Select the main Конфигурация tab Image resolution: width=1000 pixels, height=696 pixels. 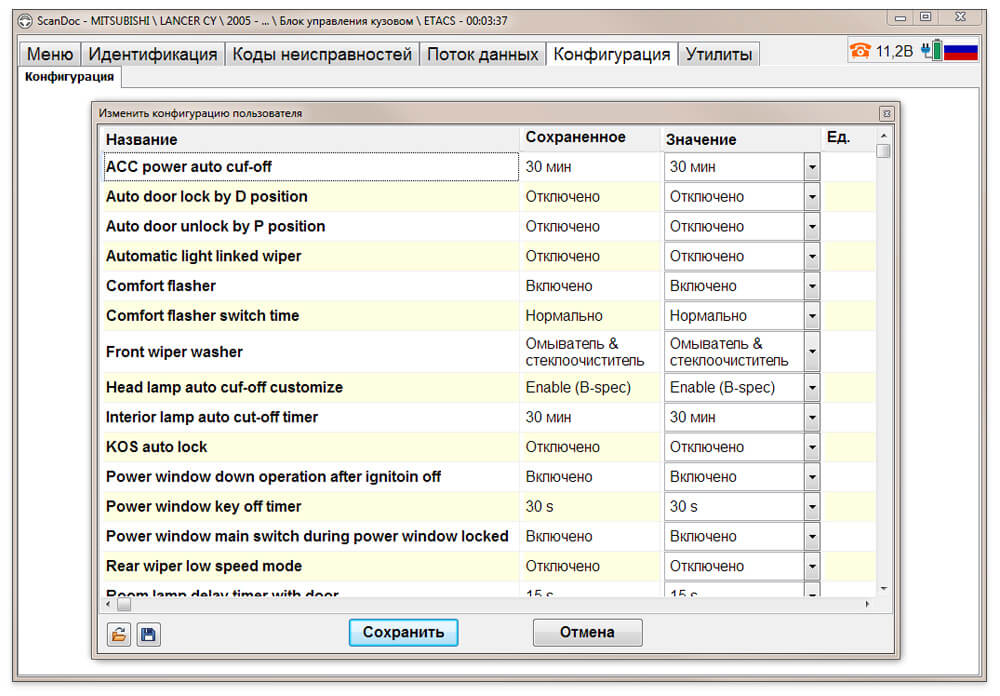(612, 54)
